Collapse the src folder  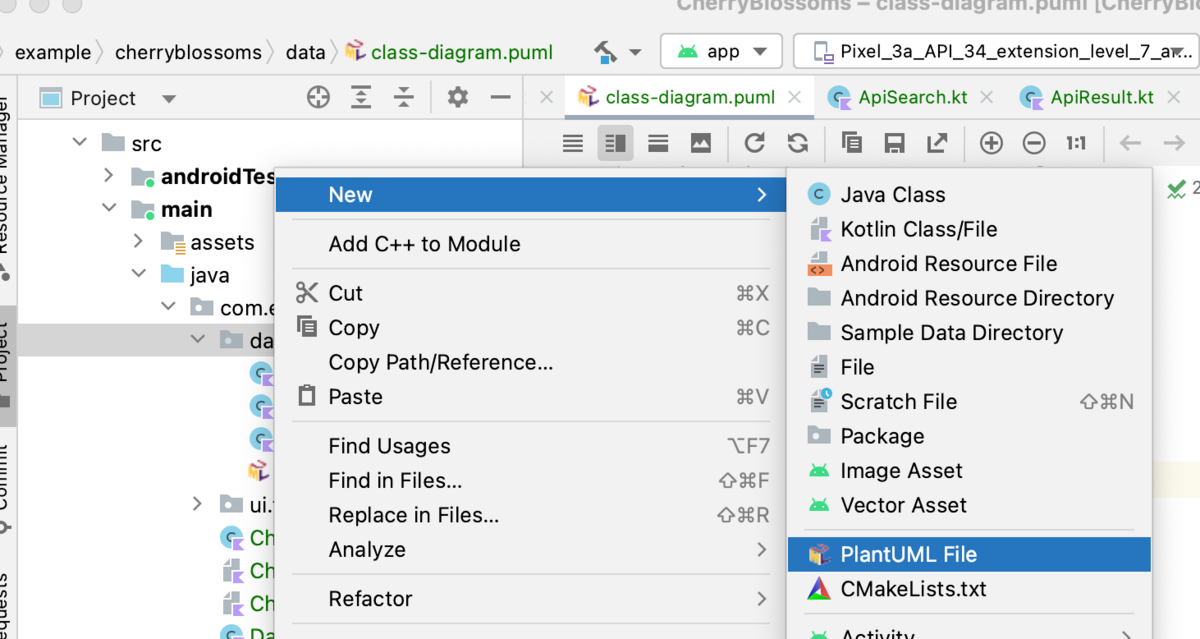80,144
